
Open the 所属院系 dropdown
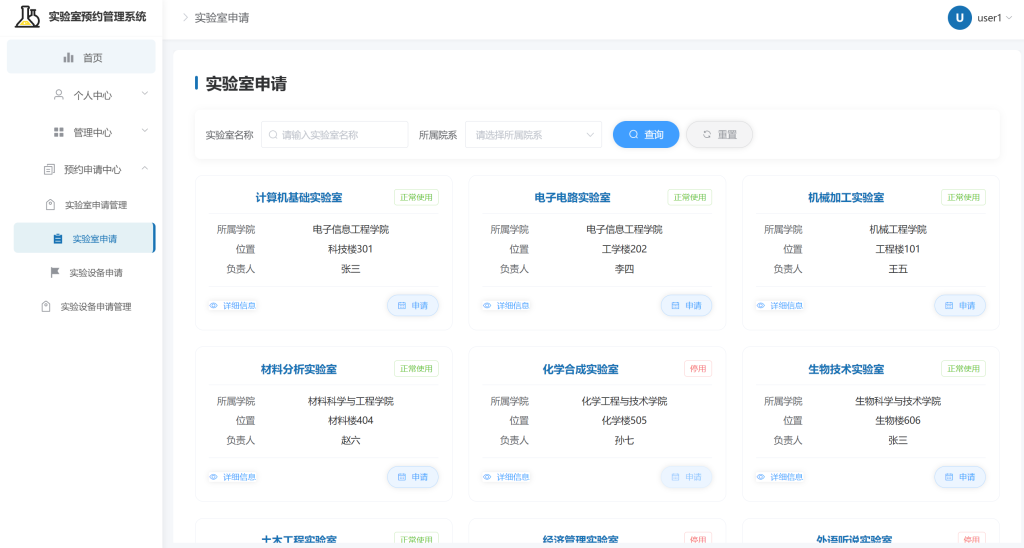point(533,135)
